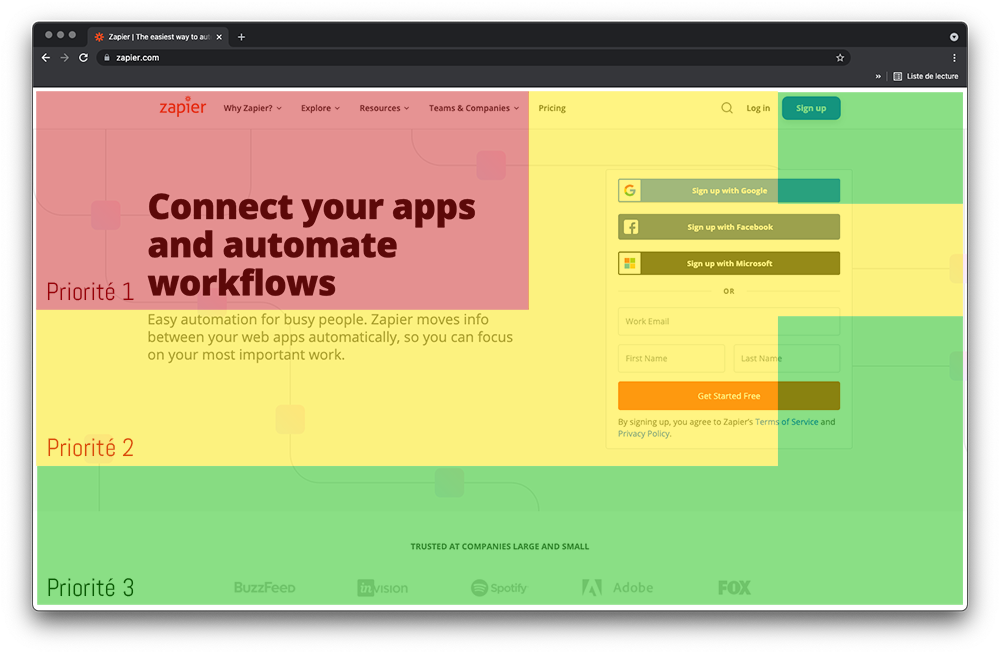Open the Resources dropdown

pos(384,108)
